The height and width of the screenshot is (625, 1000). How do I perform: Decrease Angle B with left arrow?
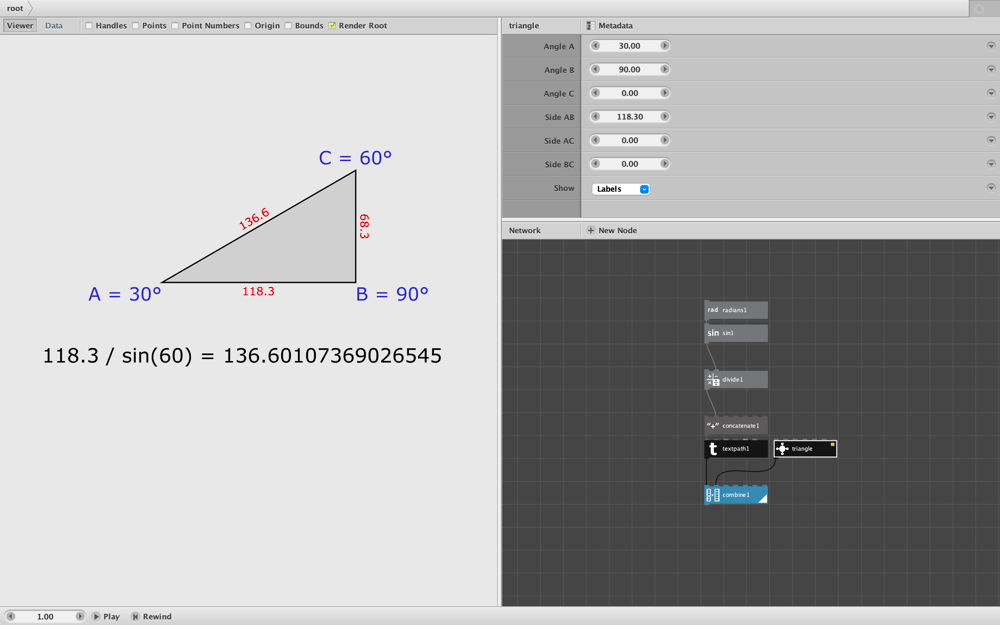pyautogui.click(x=596, y=70)
